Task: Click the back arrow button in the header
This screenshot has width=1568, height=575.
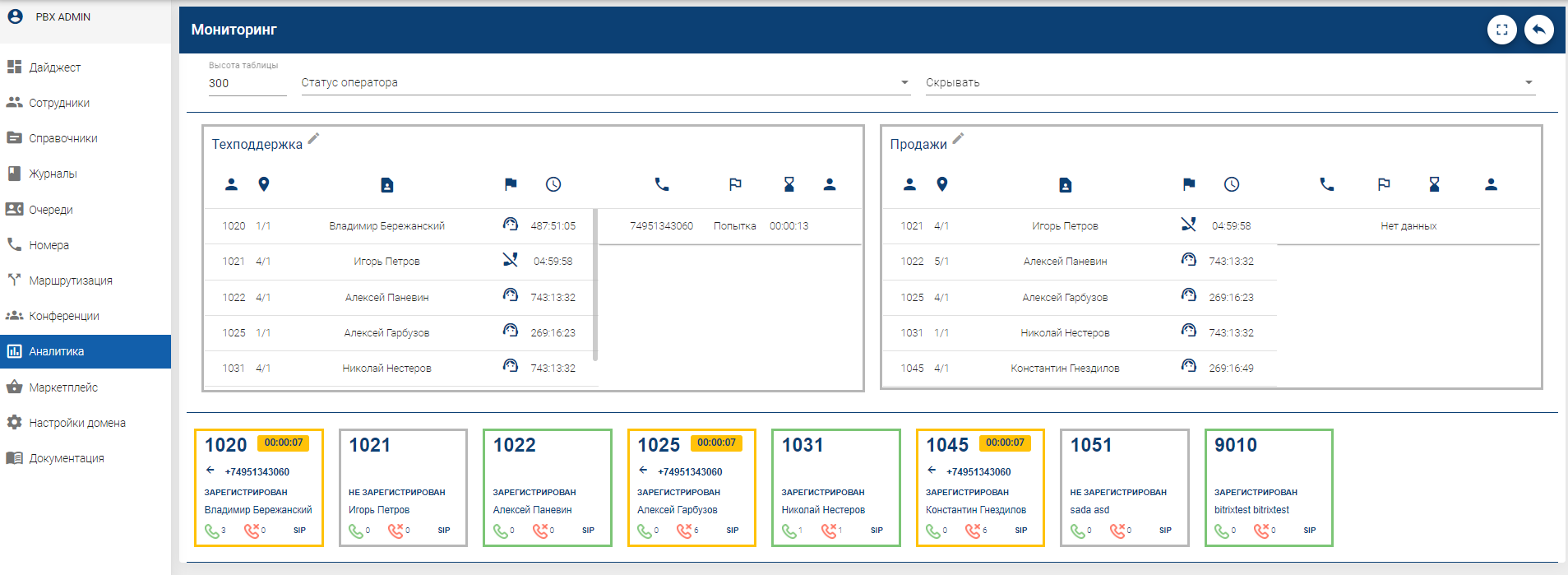Action: [x=1538, y=30]
